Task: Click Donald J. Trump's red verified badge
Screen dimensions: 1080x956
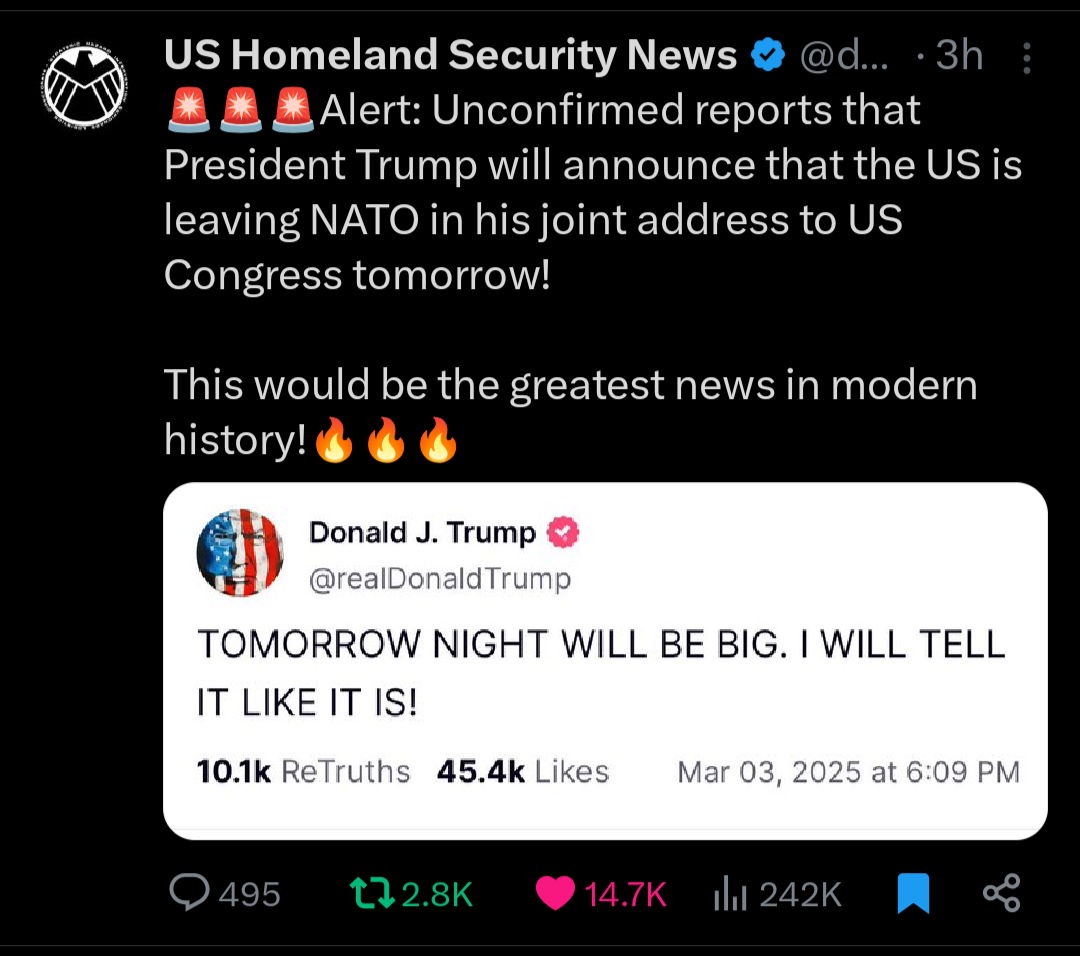Action: (563, 533)
